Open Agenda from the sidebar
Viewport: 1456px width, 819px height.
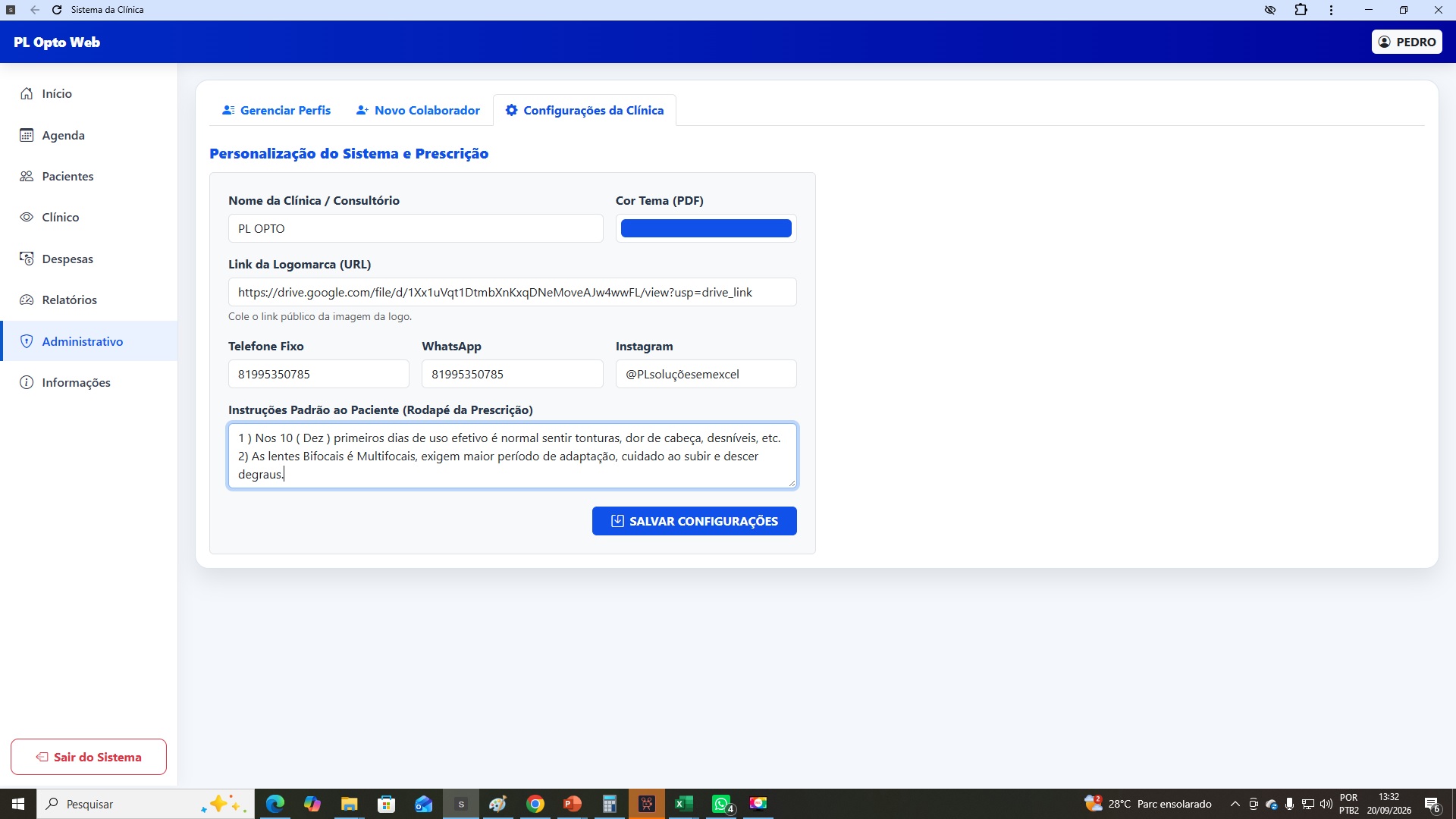pos(89,135)
